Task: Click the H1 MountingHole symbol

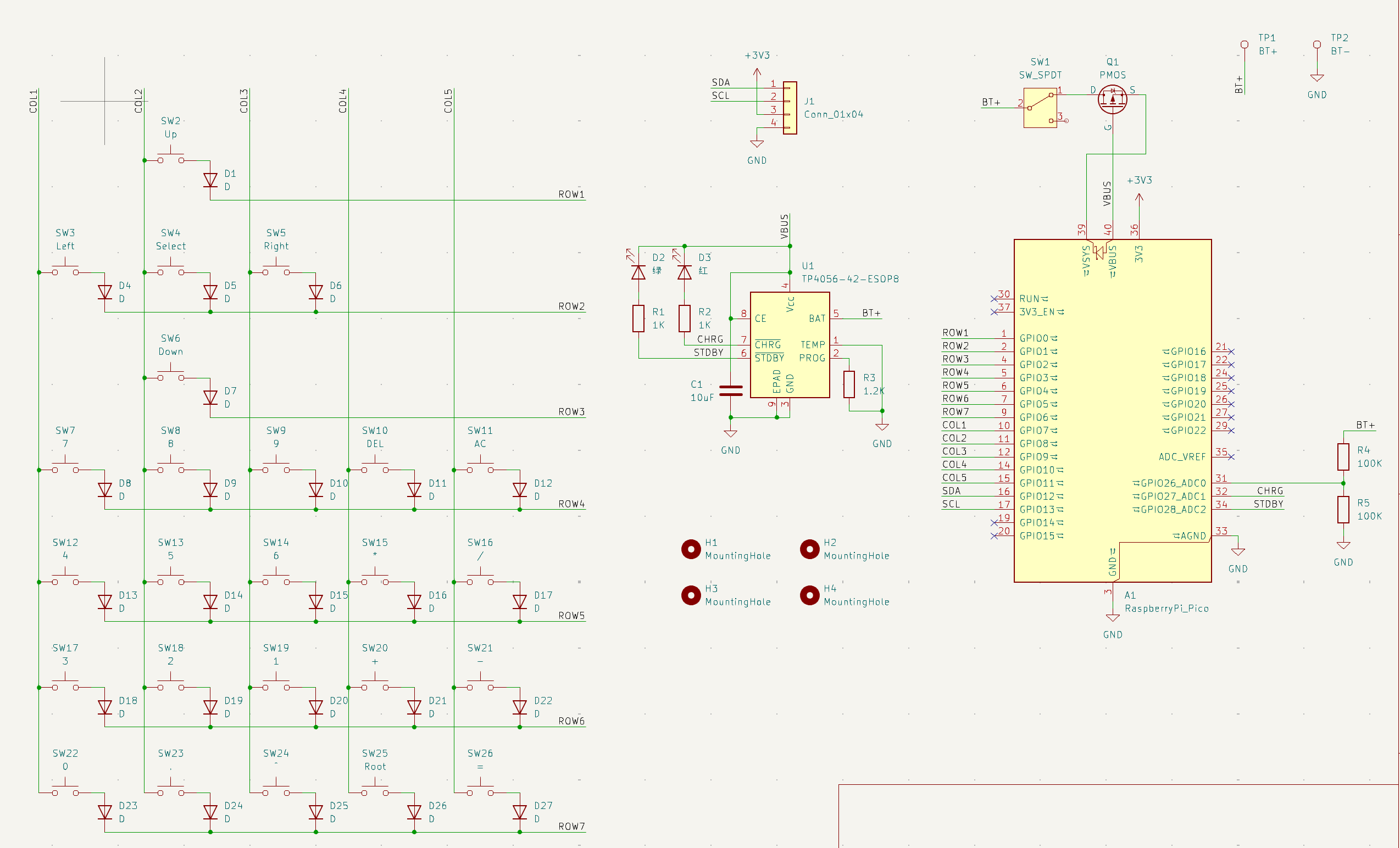Action: tap(691, 549)
